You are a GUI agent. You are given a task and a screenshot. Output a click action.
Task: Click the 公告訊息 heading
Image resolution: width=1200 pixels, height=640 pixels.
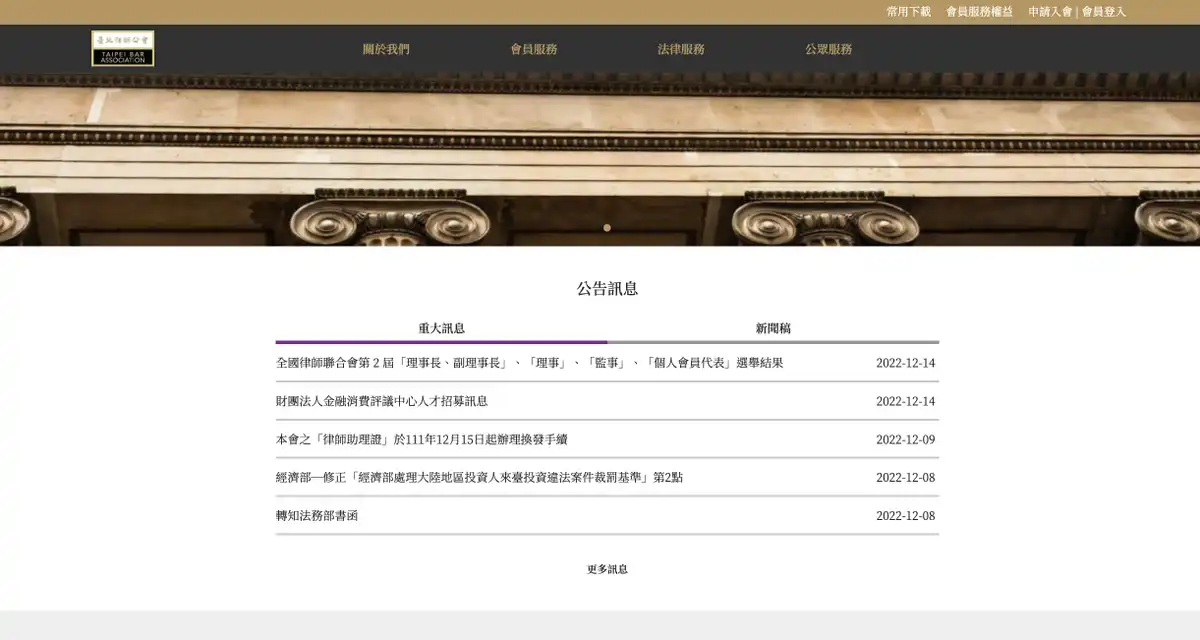[607, 289]
